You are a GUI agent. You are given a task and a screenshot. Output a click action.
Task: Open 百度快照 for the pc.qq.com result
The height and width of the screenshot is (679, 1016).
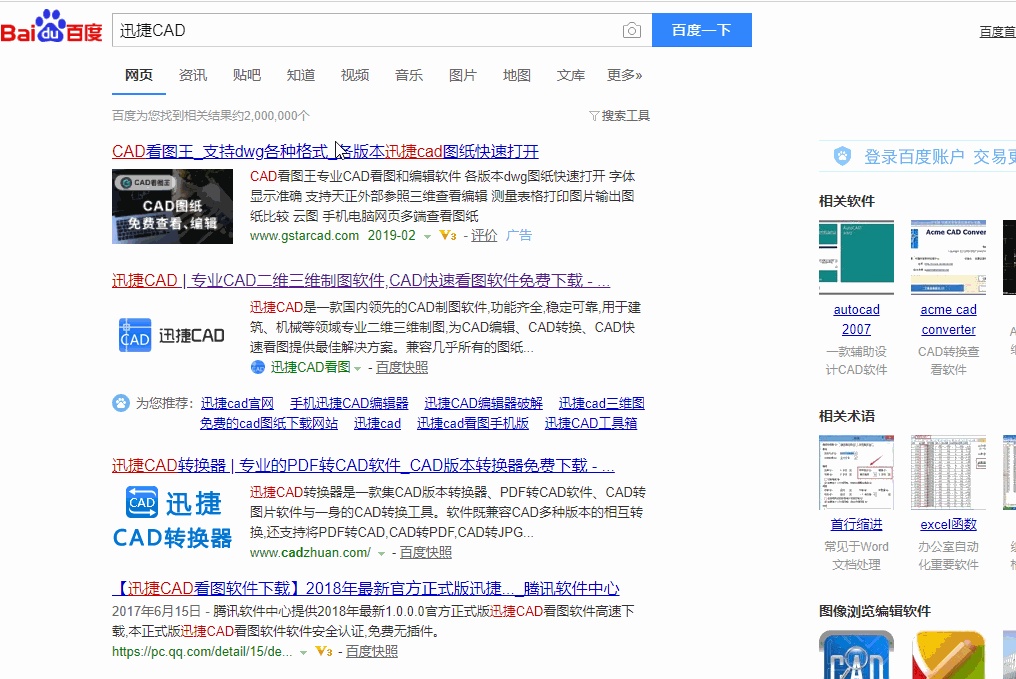372,651
